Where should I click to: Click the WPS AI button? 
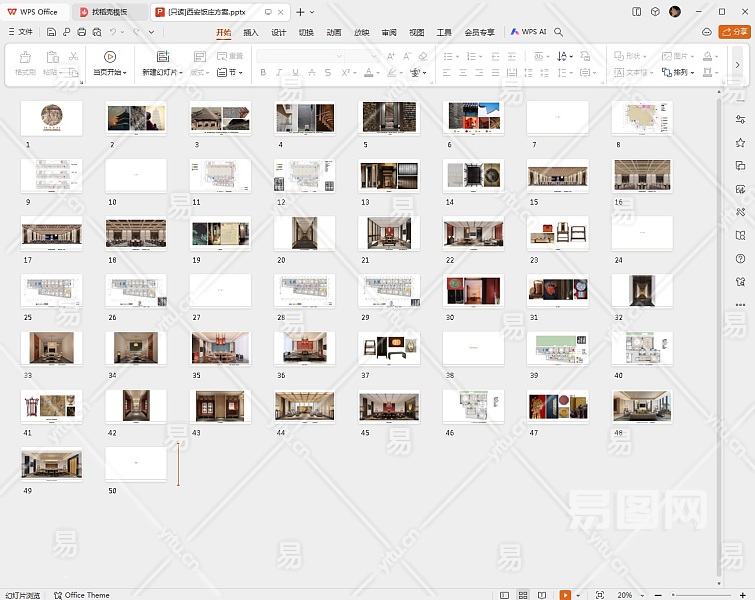[x=529, y=32]
